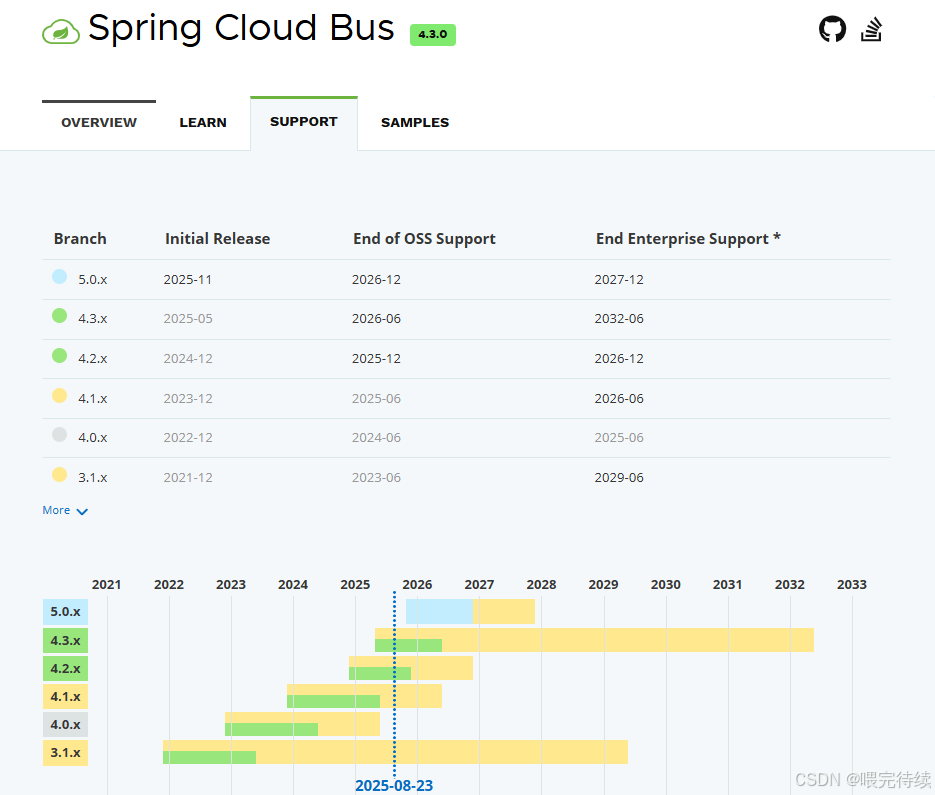The width and height of the screenshot is (935, 795).
Task: Select branch name 5.0.x in table
Action: pyautogui.click(x=92, y=280)
